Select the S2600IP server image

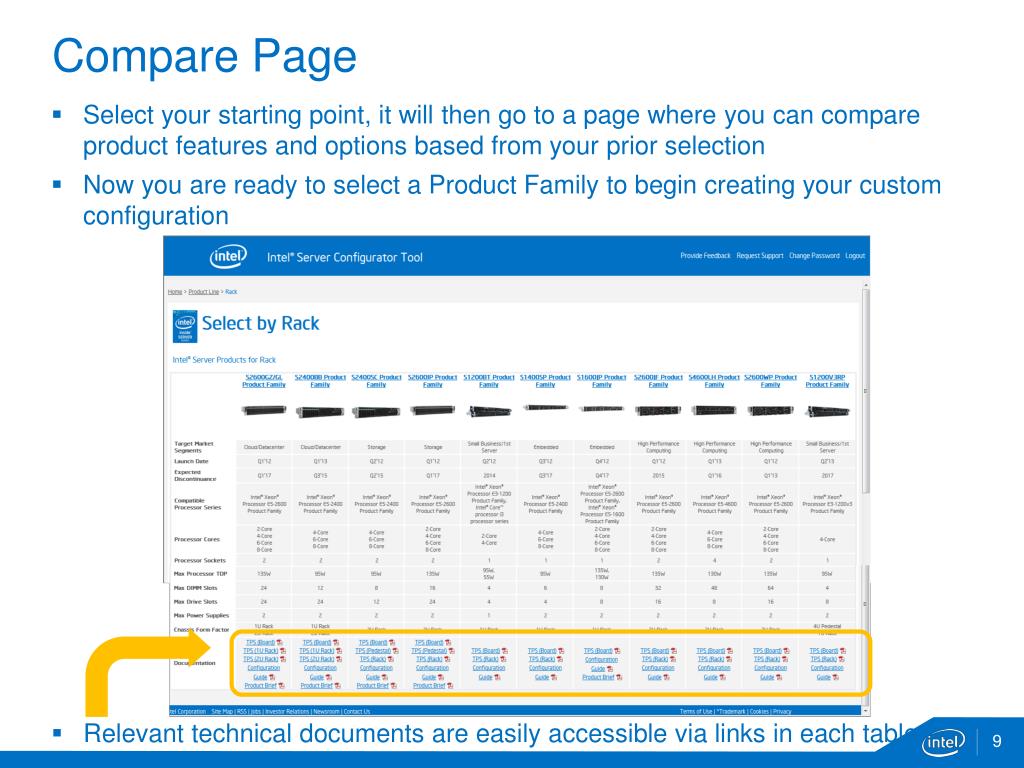point(432,410)
